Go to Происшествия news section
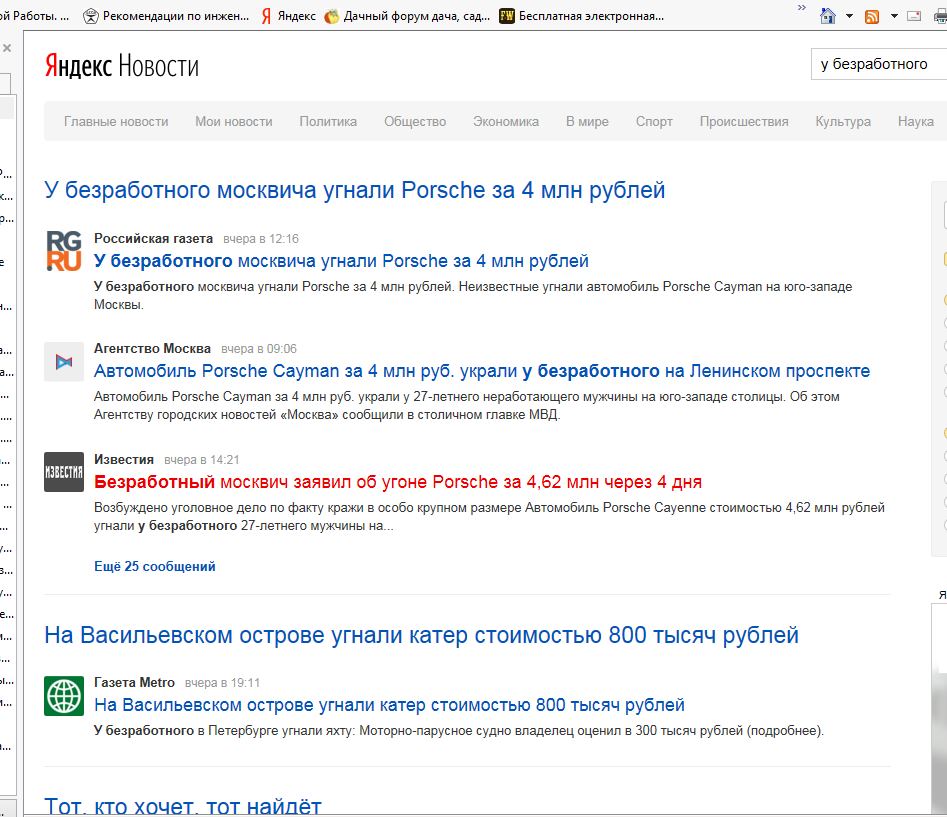This screenshot has width=947, height=817. 743,121
